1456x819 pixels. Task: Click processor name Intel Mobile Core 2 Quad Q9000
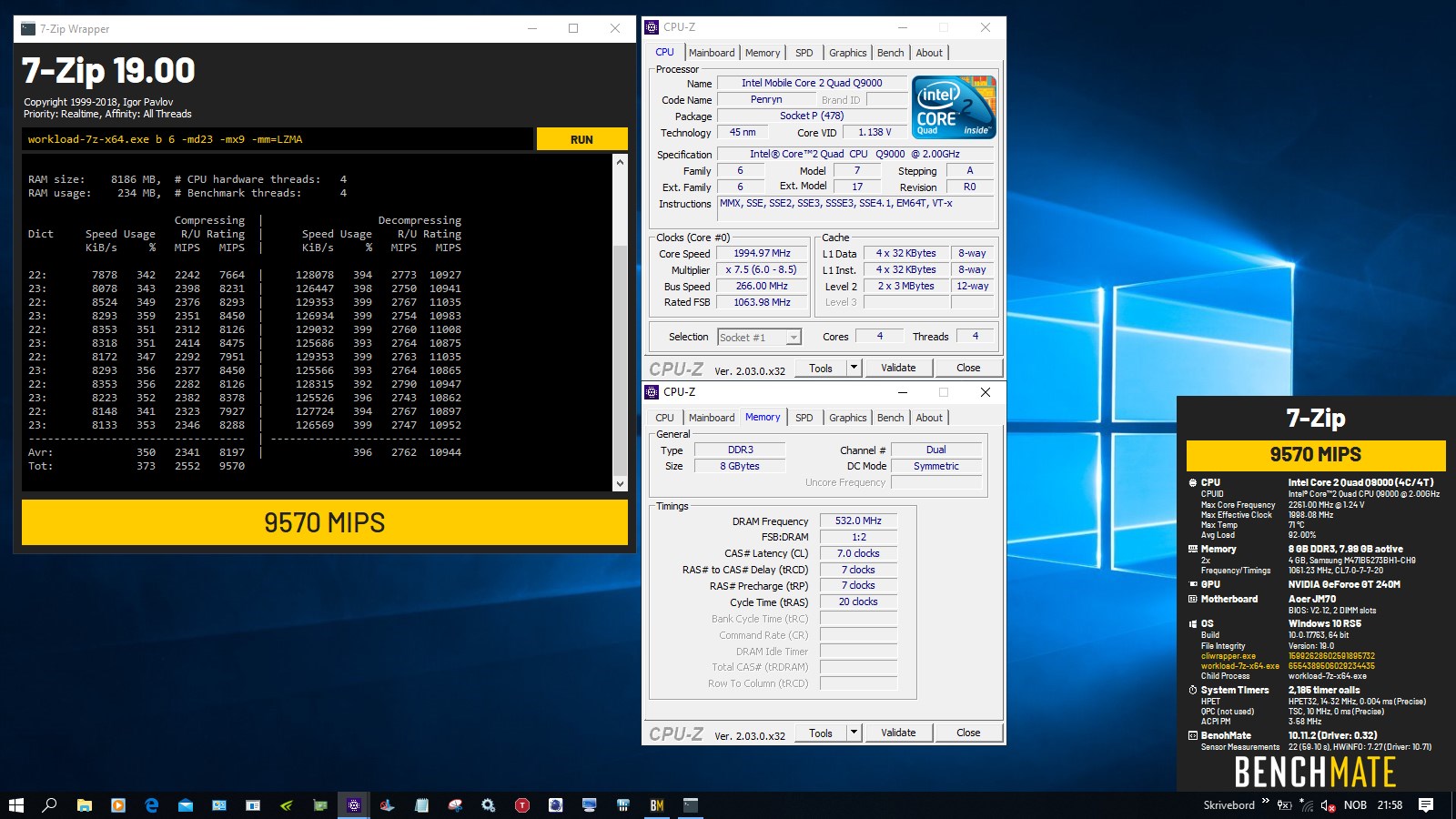(x=812, y=83)
